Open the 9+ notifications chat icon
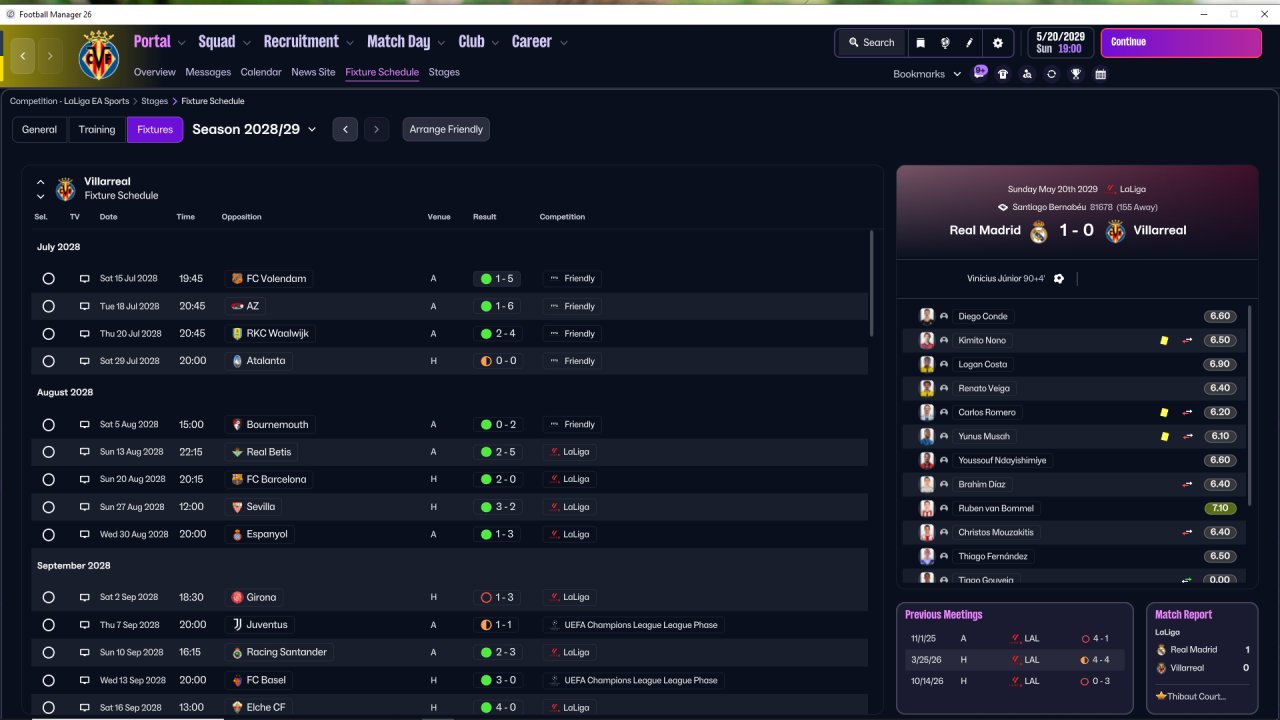The image size is (1280, 720). click(x=980, y=72)
